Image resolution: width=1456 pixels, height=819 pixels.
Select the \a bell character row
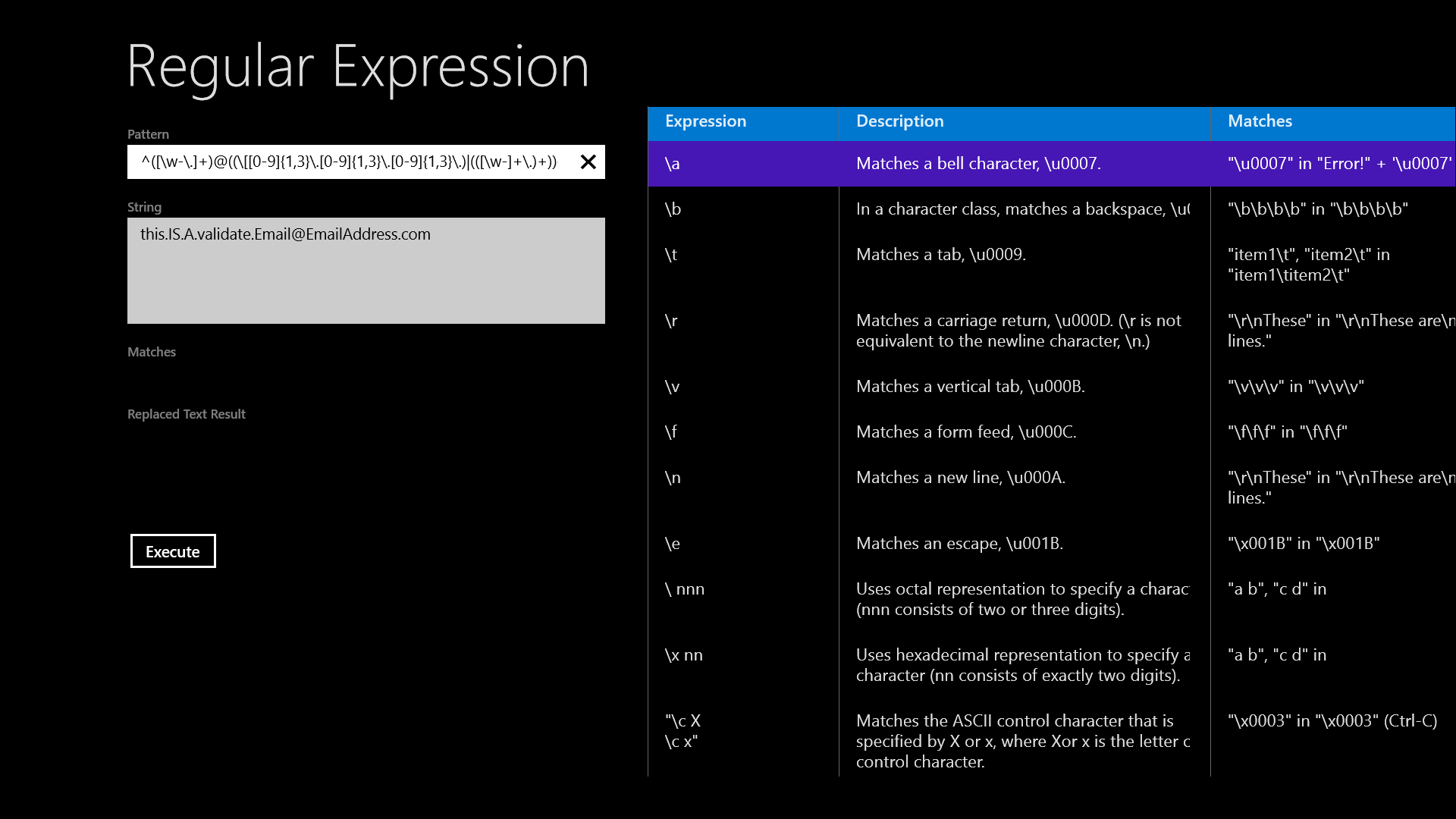(977, 163)
